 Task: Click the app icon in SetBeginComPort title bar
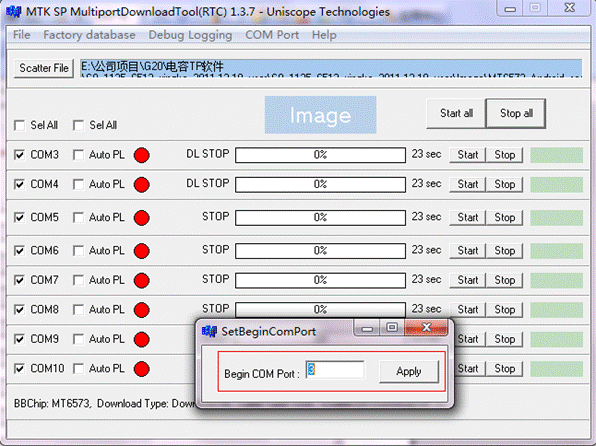[209, 331]
